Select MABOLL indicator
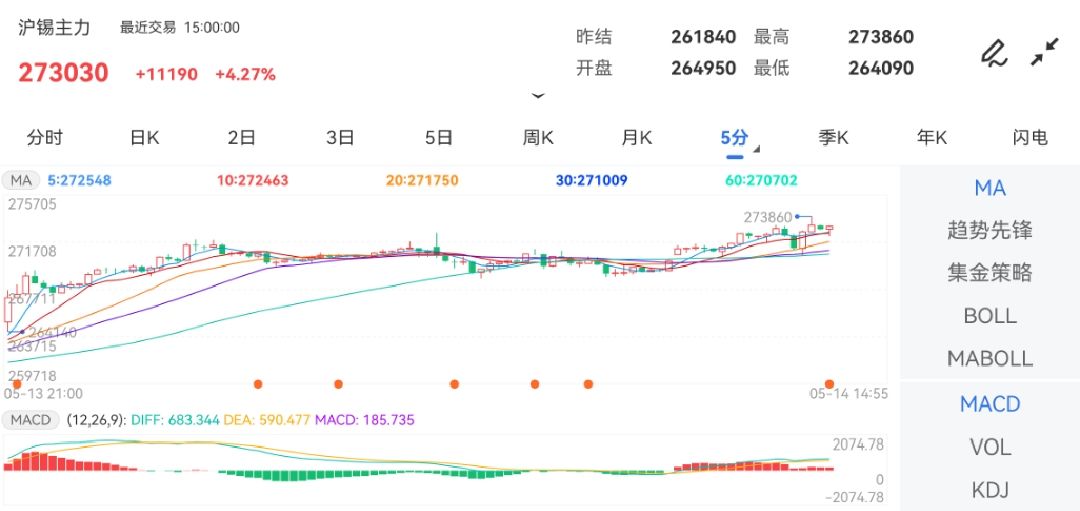 click(x=990, y=358)
